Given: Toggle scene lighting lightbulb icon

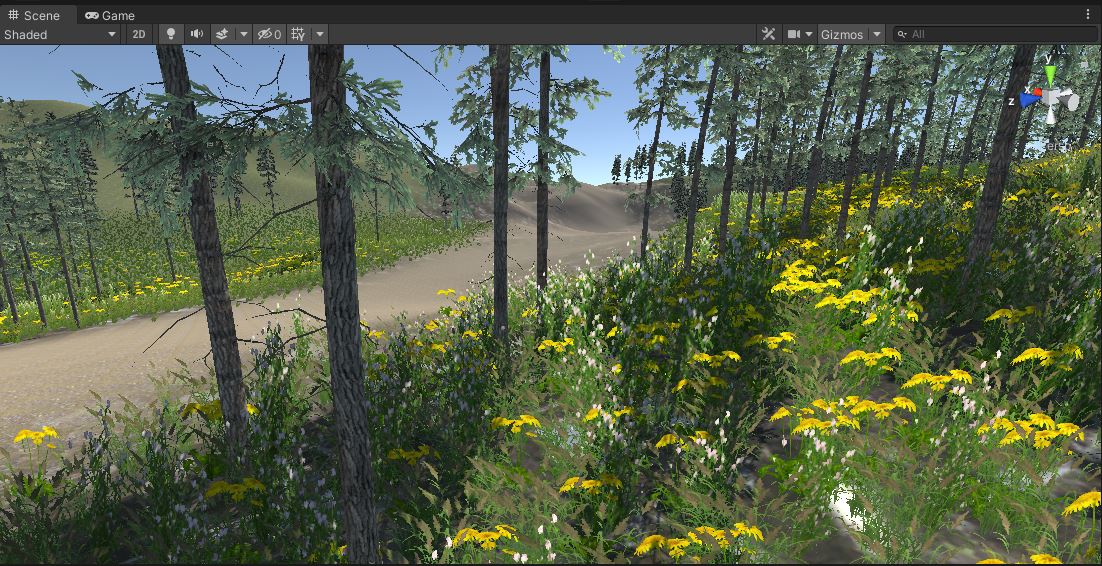Looking at the screenshot, I should pyautogui.click(x=170, y=34).
